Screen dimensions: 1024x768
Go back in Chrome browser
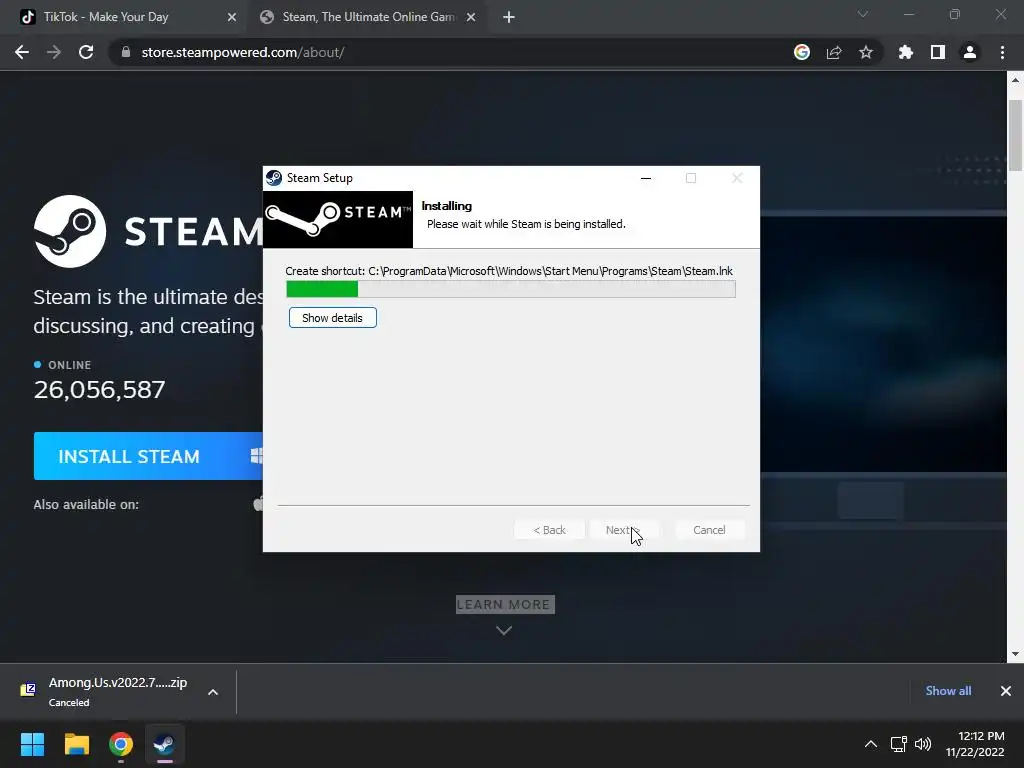22,52
